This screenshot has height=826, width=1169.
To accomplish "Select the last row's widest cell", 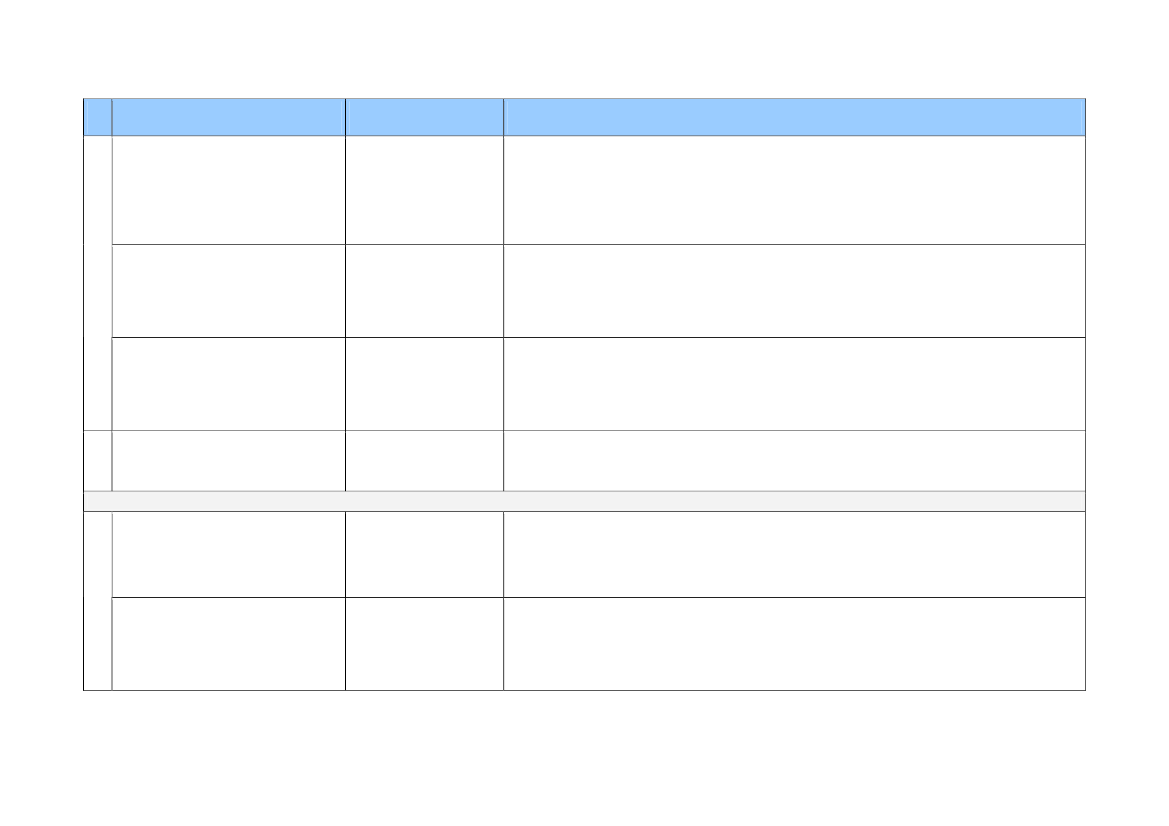I will (x=795, y=644).
